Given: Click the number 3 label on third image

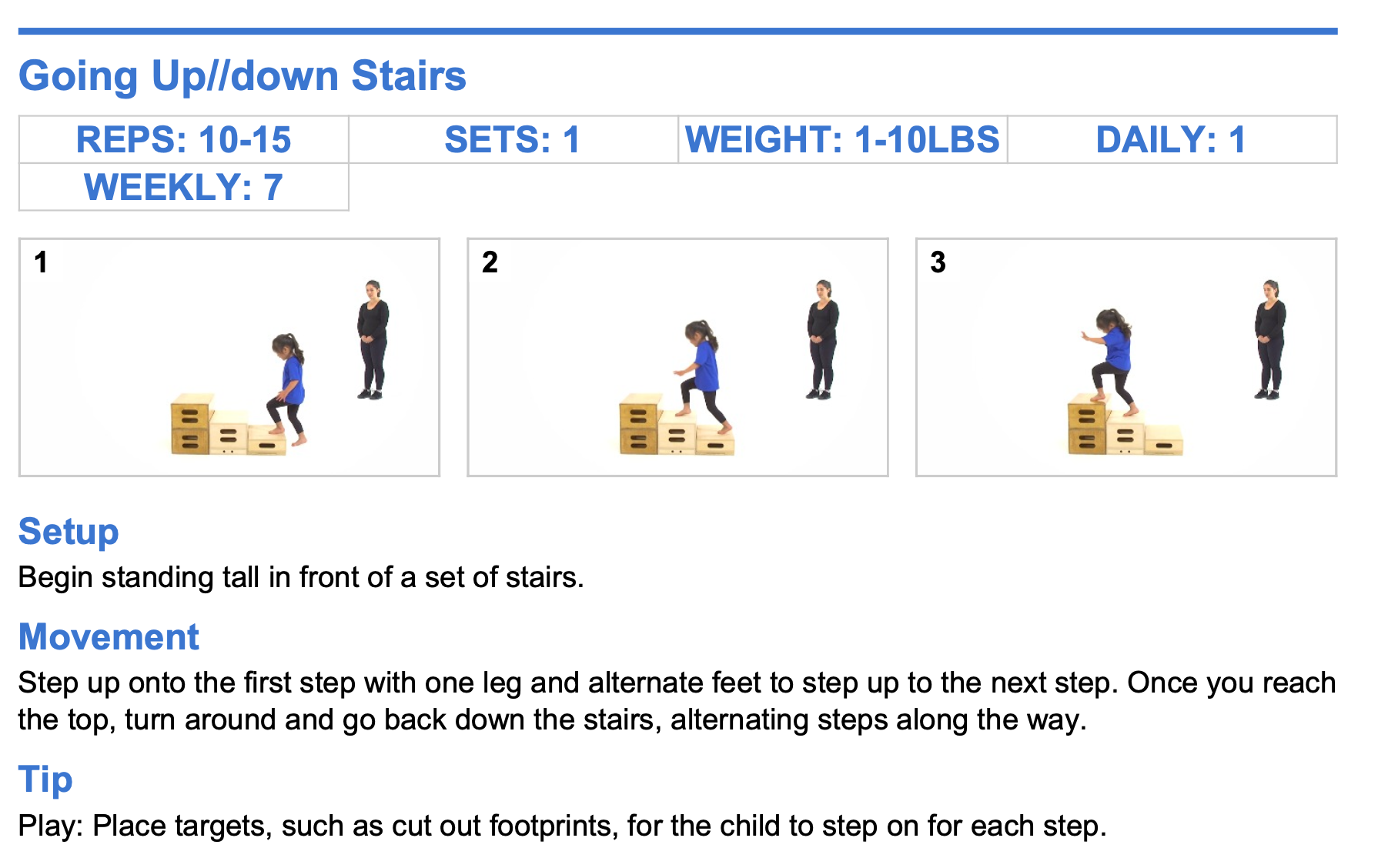Looking at the screenshot, I should pos(938,262).
